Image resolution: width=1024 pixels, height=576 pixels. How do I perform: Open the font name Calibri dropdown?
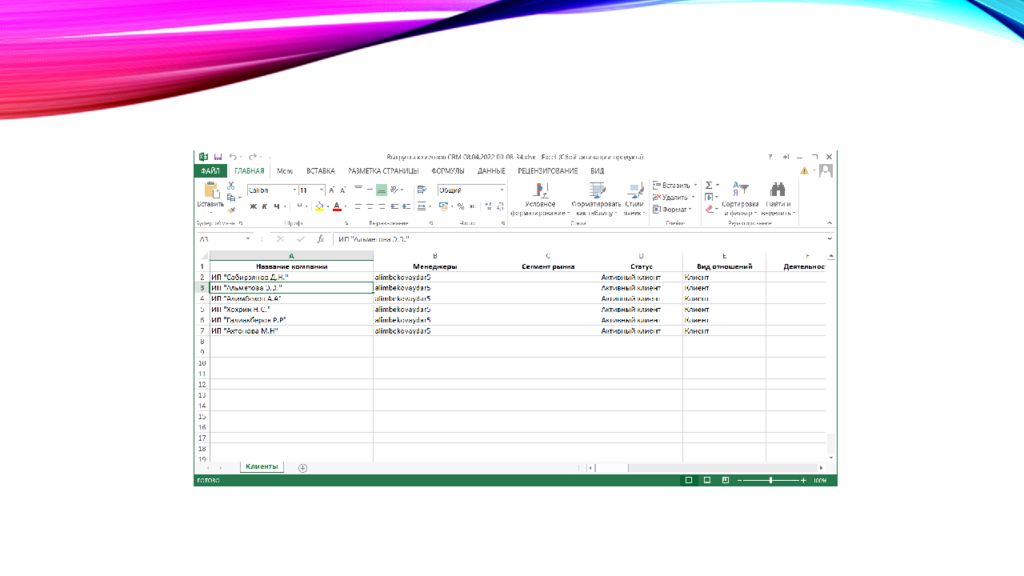294,190
